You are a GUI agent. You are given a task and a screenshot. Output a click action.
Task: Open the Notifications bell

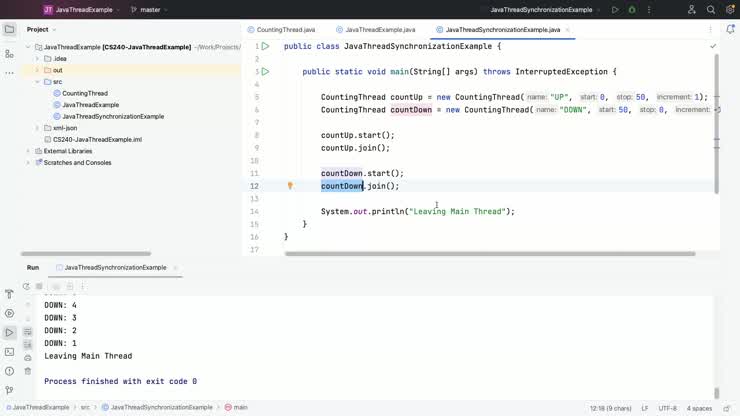coord(730,29)
